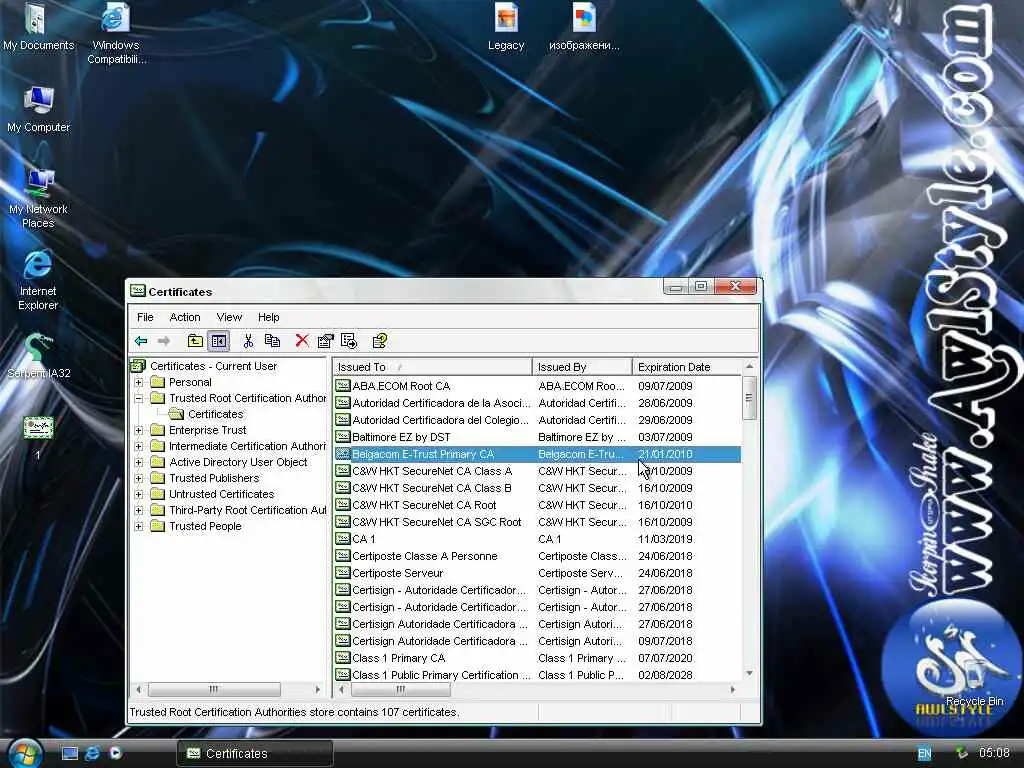The height and width of the screenshot is (768, 1024).
Task: Open Properties via toolbar icon
Action: [x=325, y=341]
